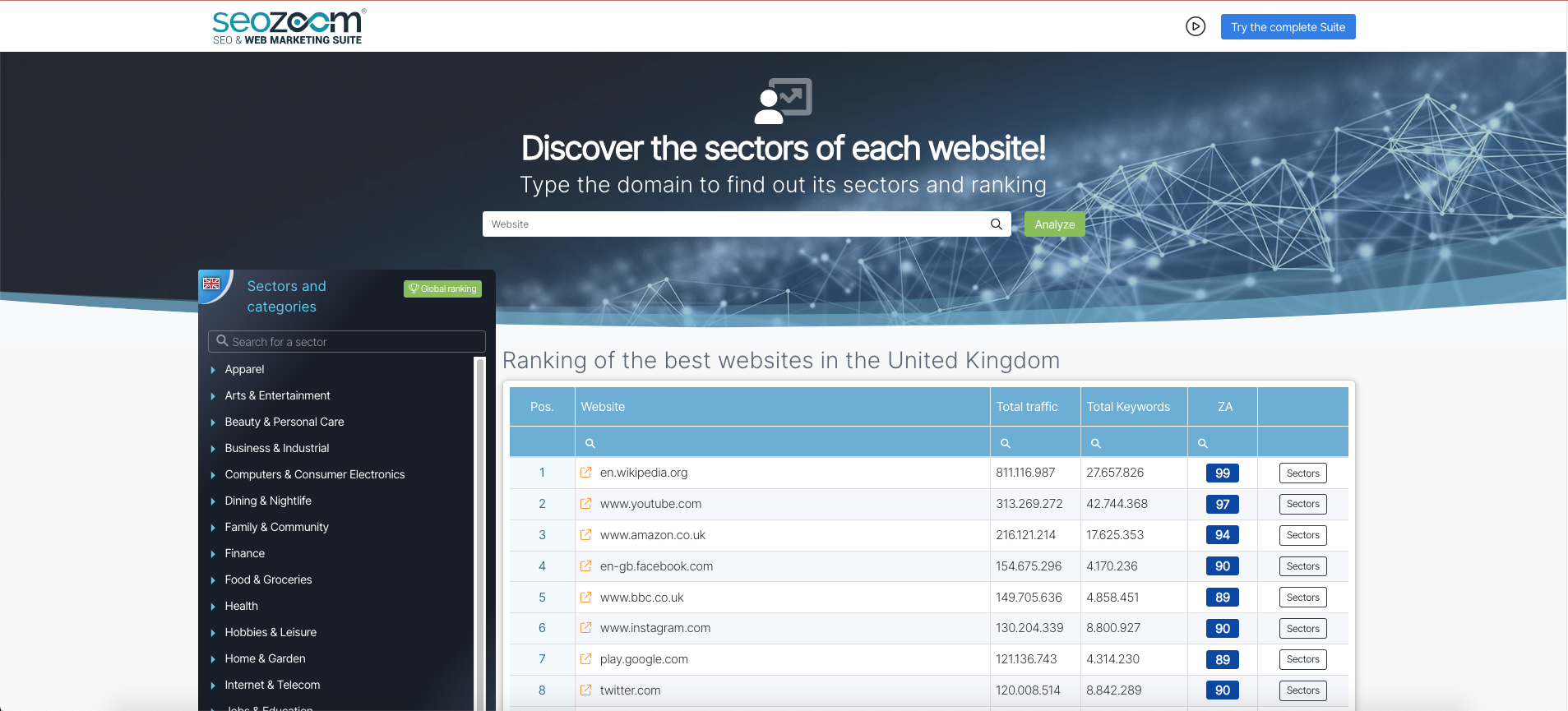Expand Computers & Consumer Electronics arrow
1568x711 pixels.
213,475
